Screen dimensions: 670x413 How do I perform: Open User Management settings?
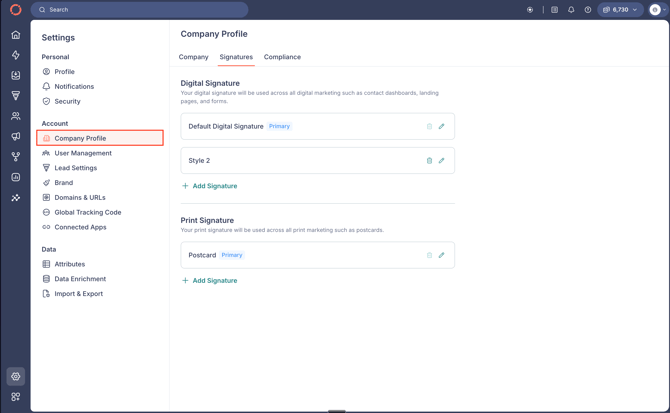pos(83,153)
